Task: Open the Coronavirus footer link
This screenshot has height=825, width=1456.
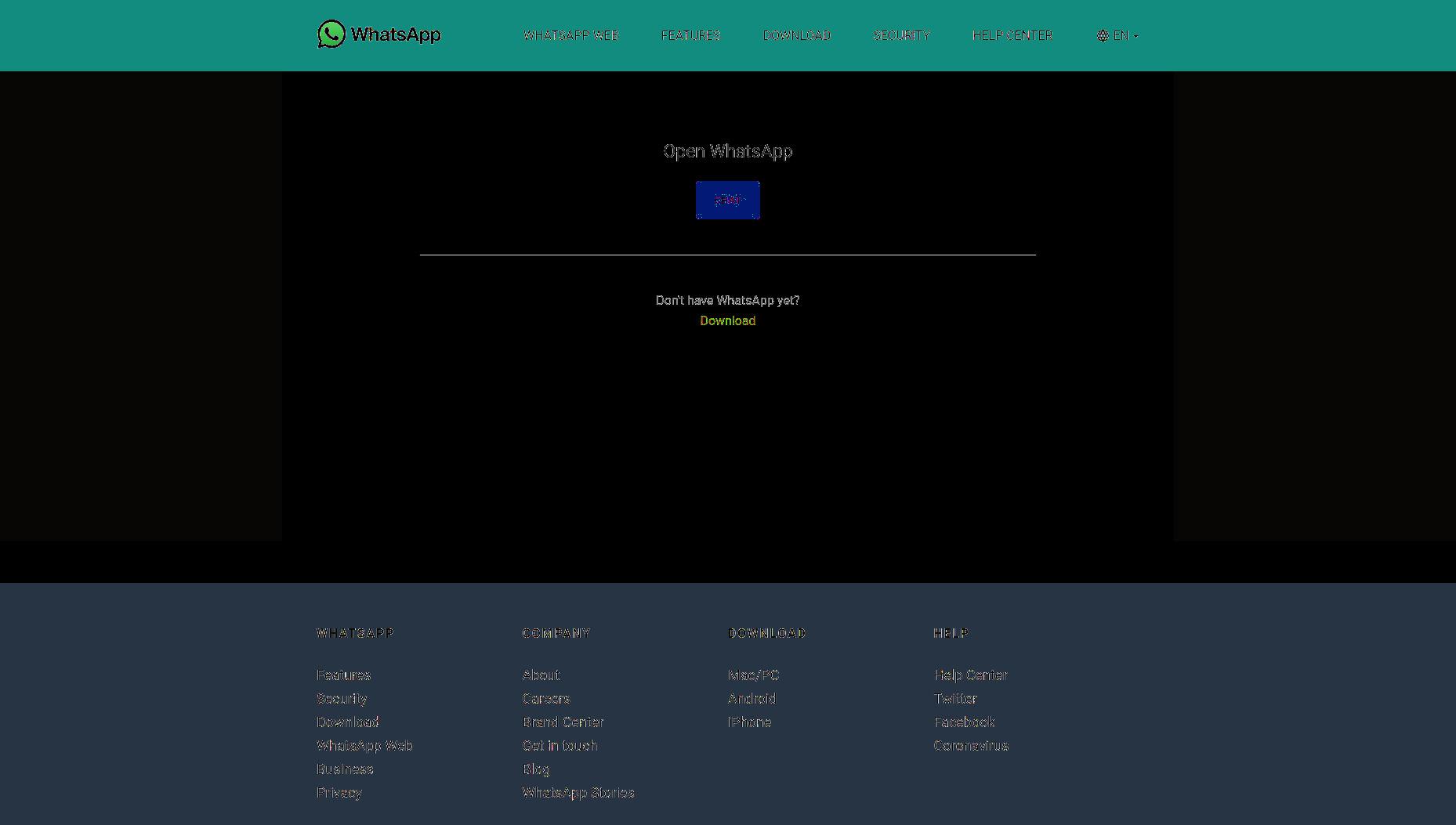Action: (971, 745)
